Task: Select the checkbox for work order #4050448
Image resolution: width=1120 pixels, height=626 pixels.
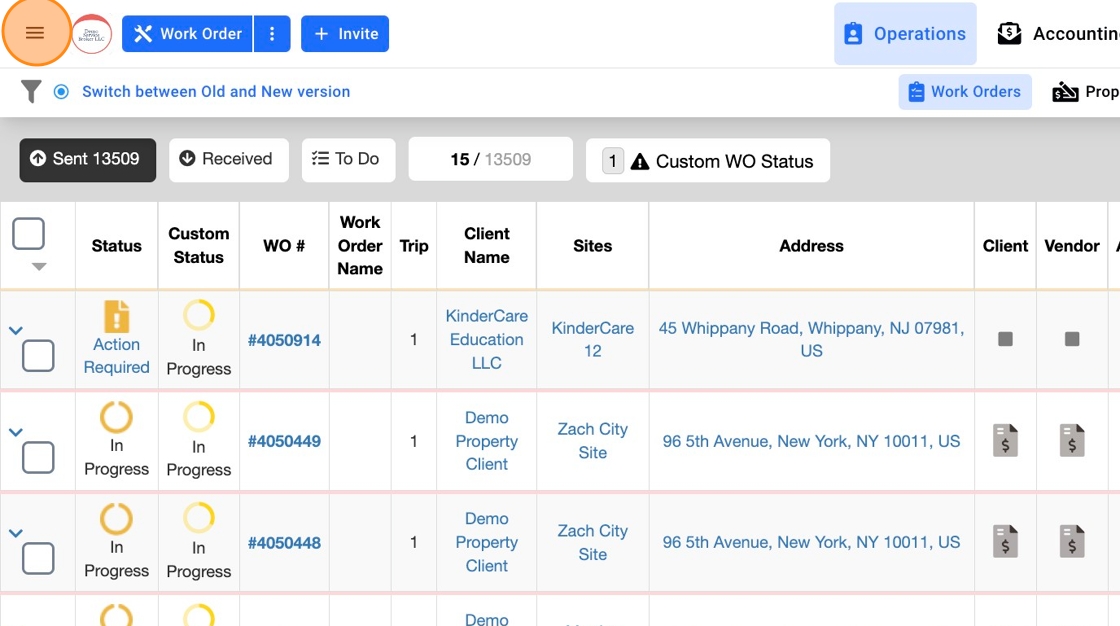Action: [38, 559]
